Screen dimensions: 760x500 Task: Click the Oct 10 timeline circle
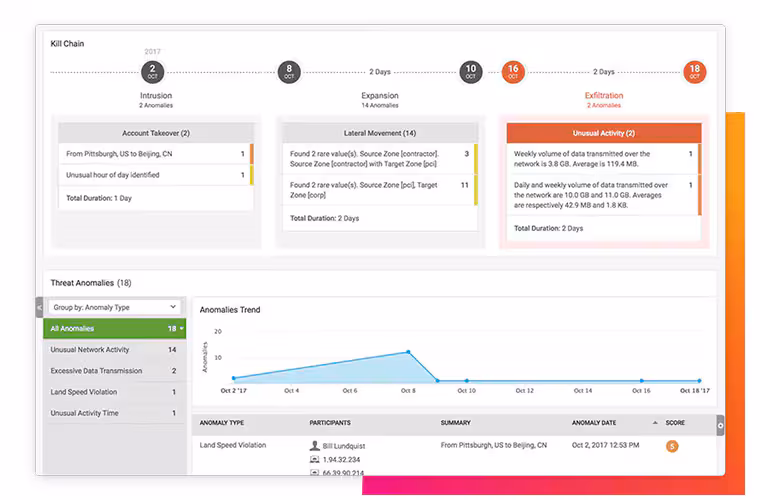click(x=470, y=71)
